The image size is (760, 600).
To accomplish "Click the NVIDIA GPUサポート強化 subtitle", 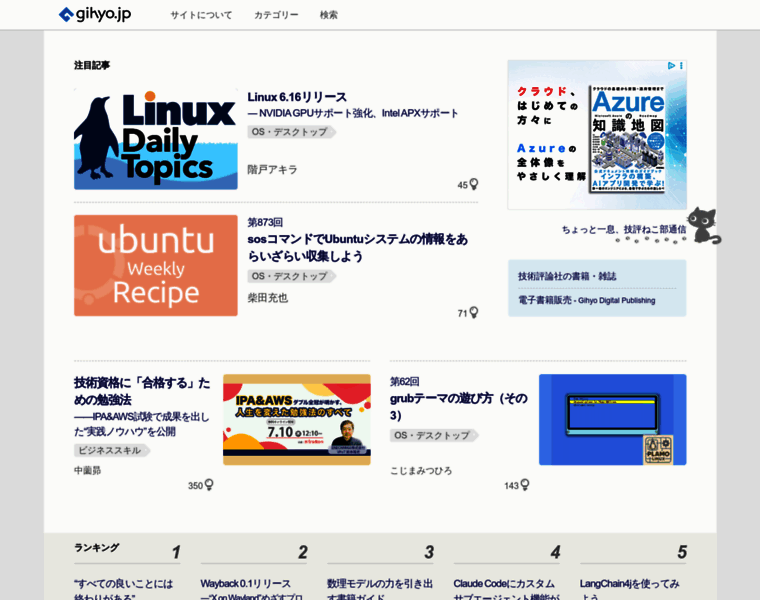I will 353,113.
